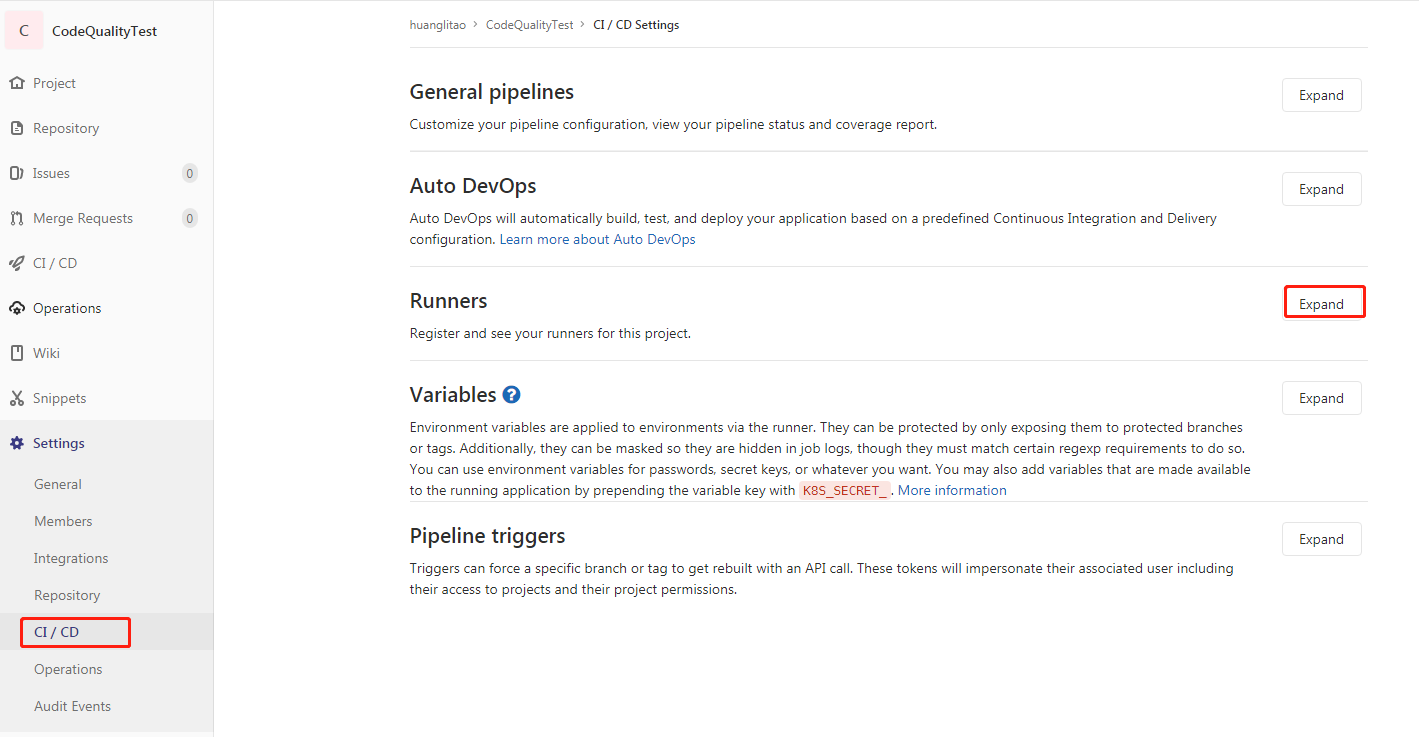1419x737 pixels.
Task: Select the K8S_SECRET_ code badge
Action: click(844, 490)
